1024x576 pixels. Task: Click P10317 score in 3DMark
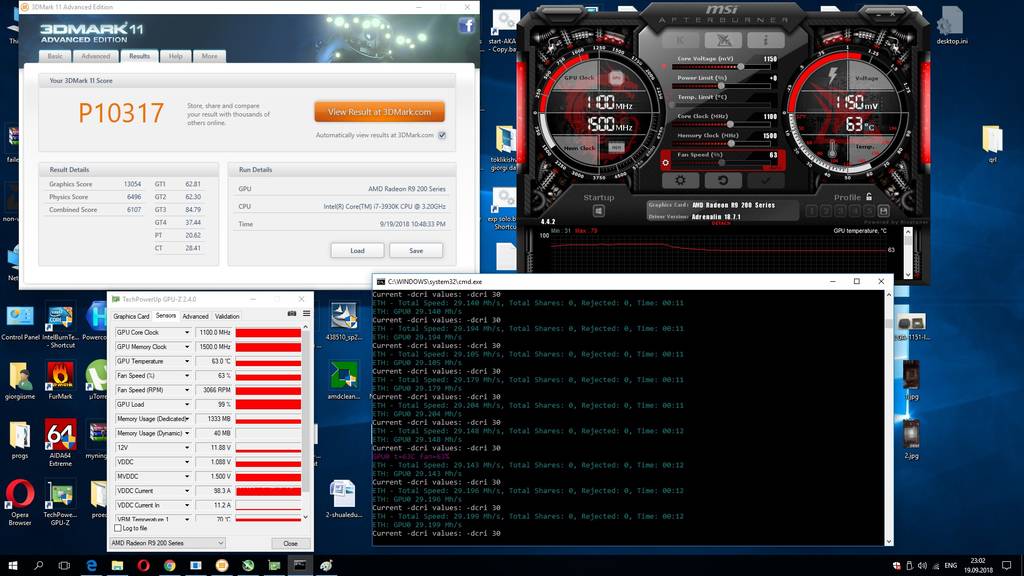pyautogui.click(x=121, y=113)
